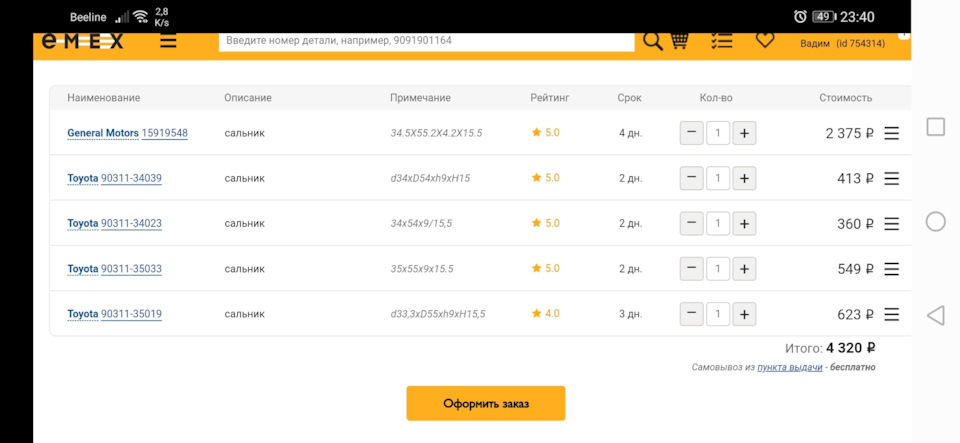Tap the Android recent apps square button
Viewport: 960px width, 443px height.
[936, 127]
